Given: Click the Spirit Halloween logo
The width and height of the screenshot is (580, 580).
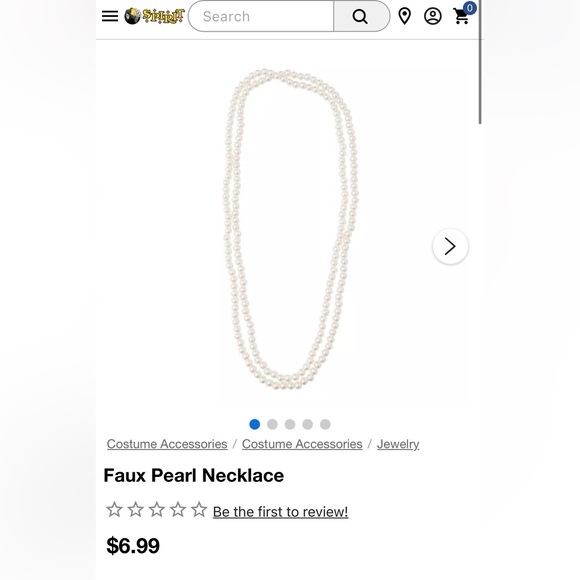Looking at the screenshot, I should (x=154, y=16).
